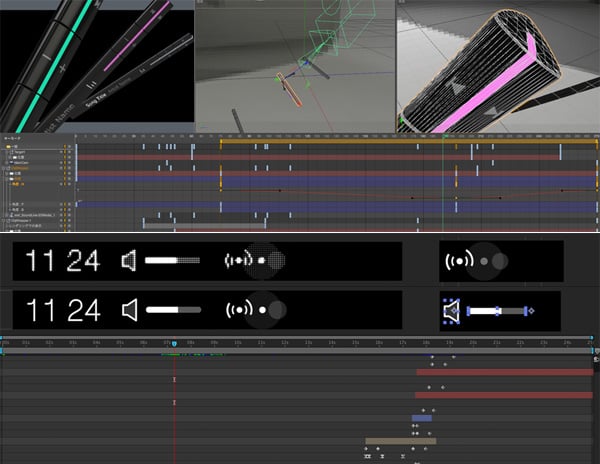600x464 pixels.
Task: Click the folder icon on the first outliner row
Action: [8, 146]
